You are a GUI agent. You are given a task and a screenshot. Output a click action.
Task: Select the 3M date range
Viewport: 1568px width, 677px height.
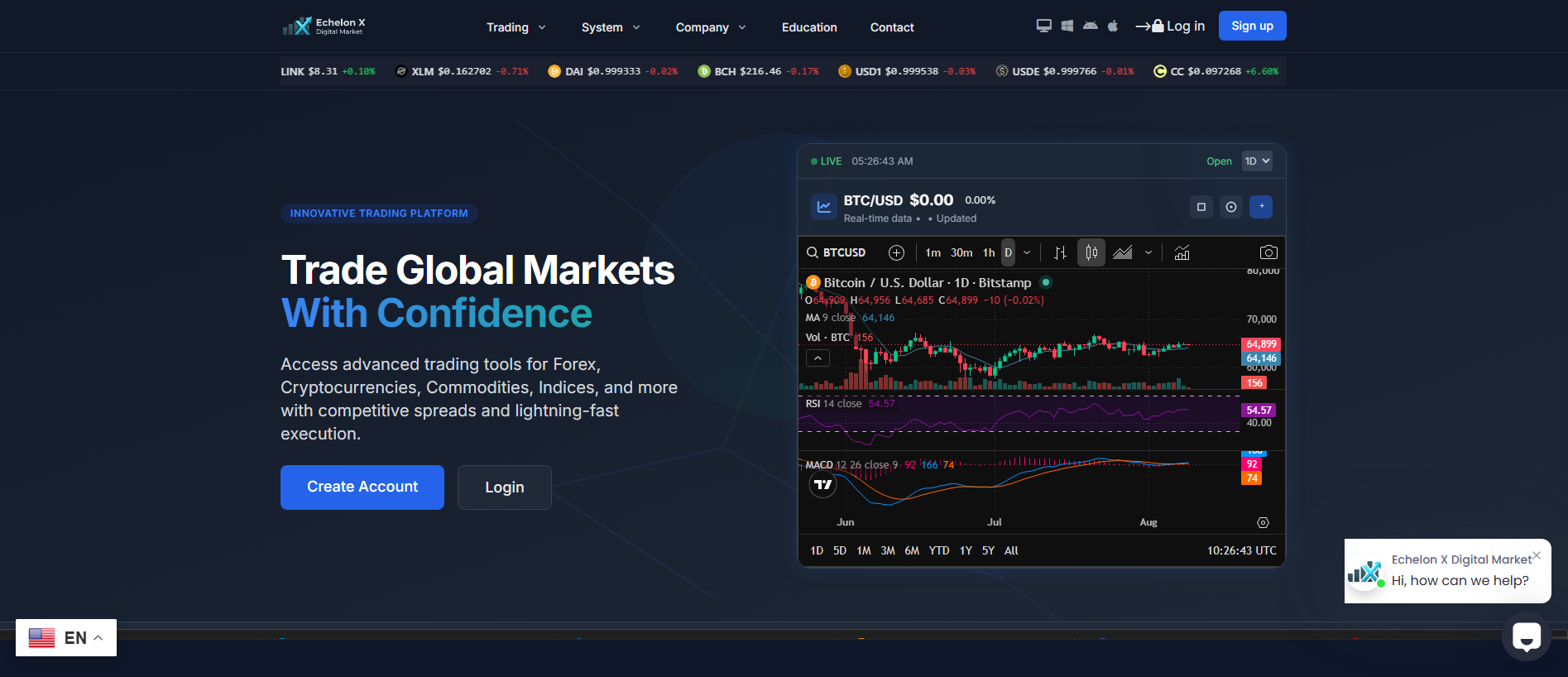coord(888,550)
